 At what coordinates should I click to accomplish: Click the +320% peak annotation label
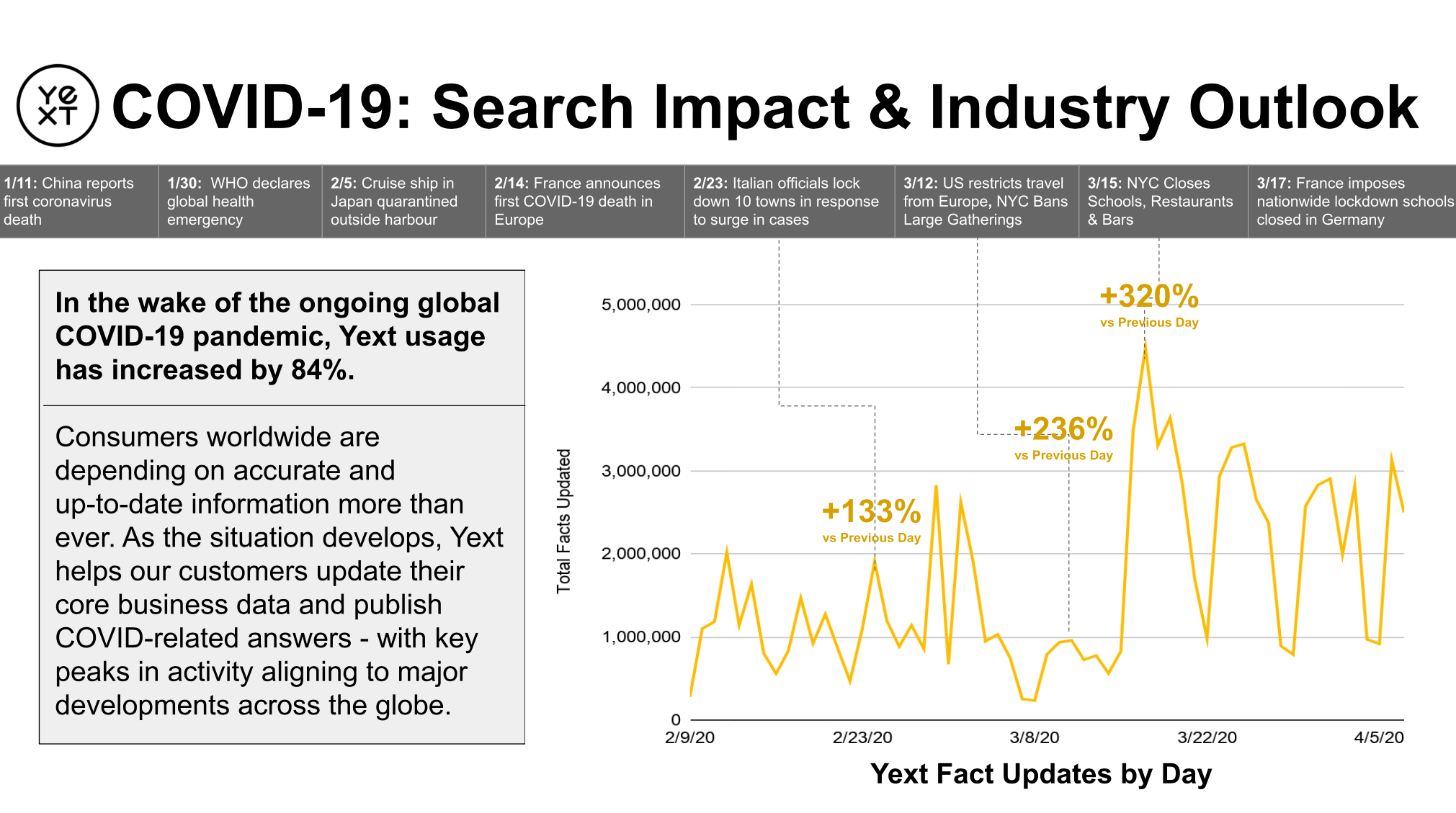coord(1148,305)
